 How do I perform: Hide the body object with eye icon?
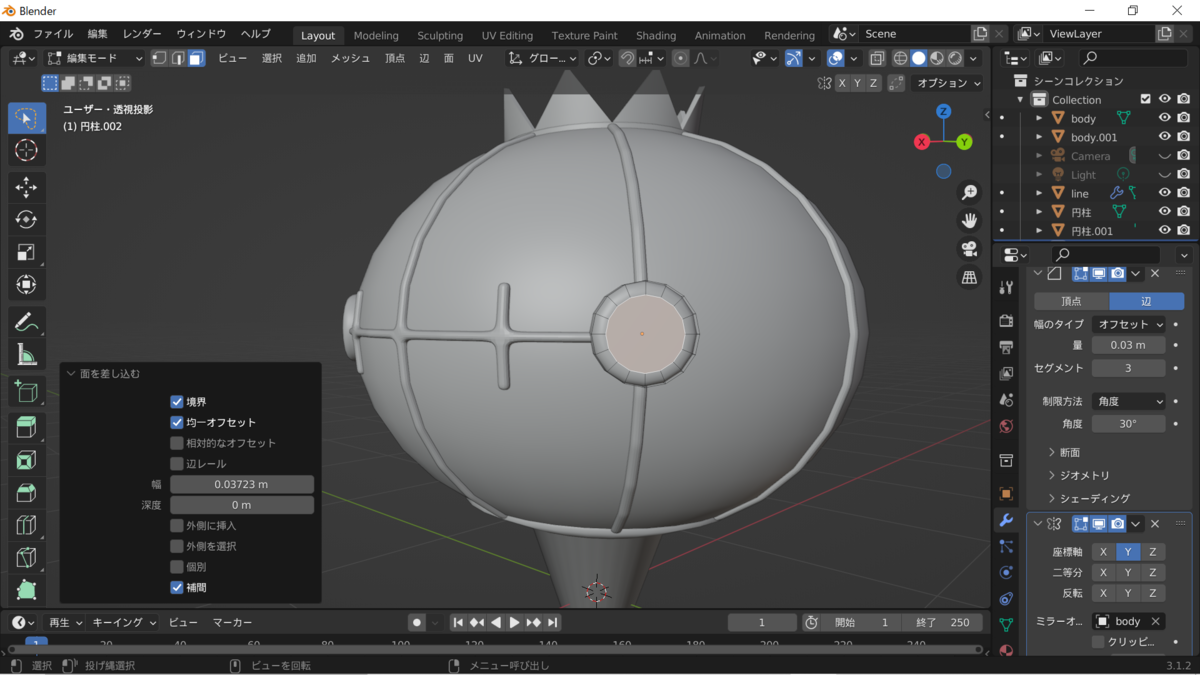[1164, 118]
